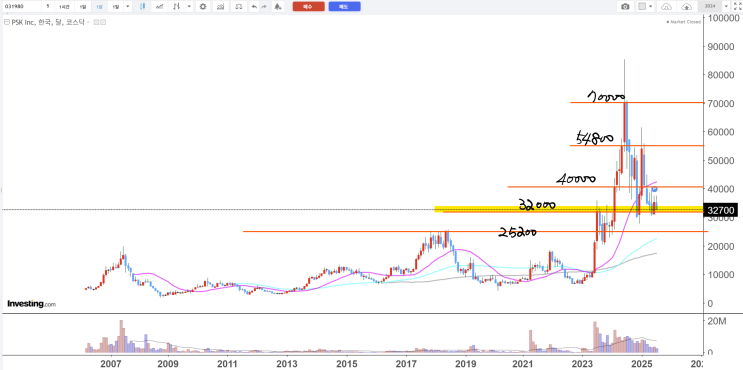Click the 2011 time axis label

227,363
